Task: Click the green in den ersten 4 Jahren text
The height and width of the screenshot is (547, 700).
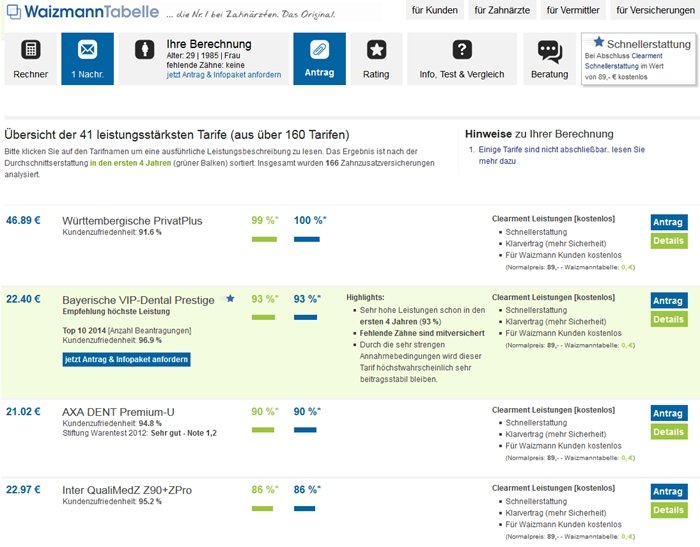Action: coord(130,163)
